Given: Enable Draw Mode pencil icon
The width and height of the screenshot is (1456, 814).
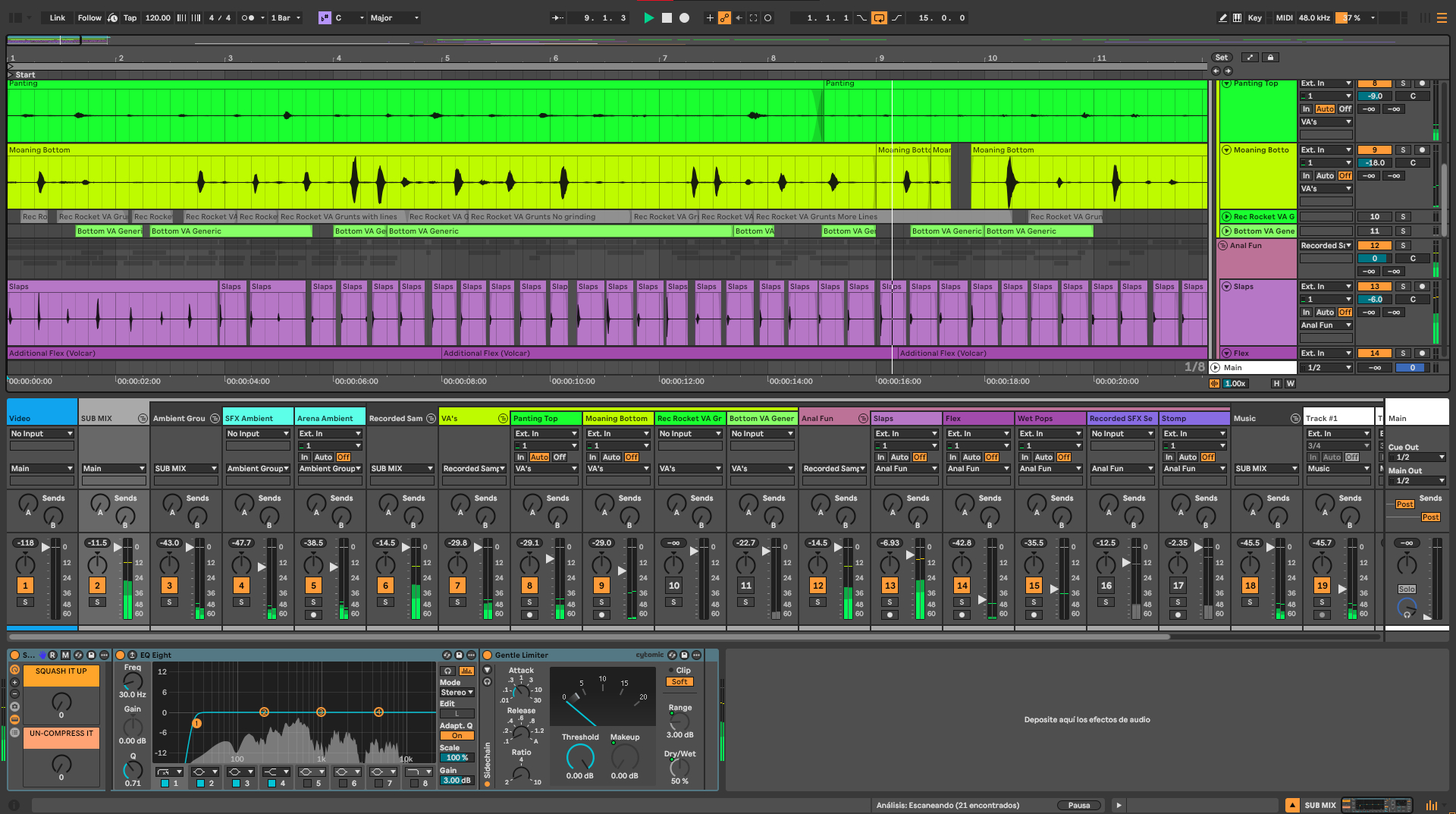Looking at the screenshot, I should point(1222,17).
